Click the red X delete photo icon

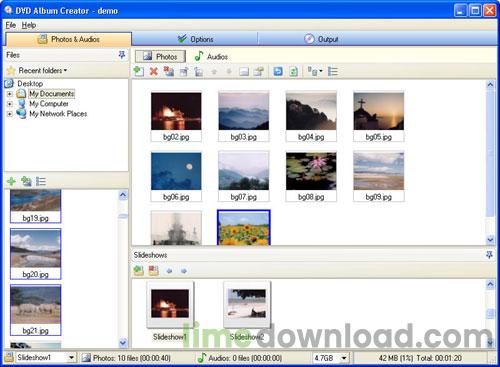154,71
